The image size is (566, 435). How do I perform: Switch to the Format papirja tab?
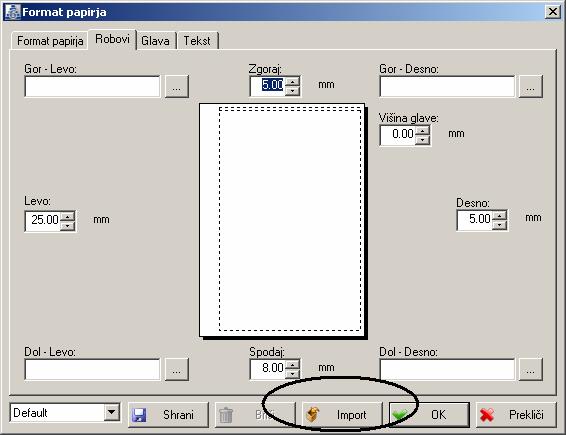point(50,41)
